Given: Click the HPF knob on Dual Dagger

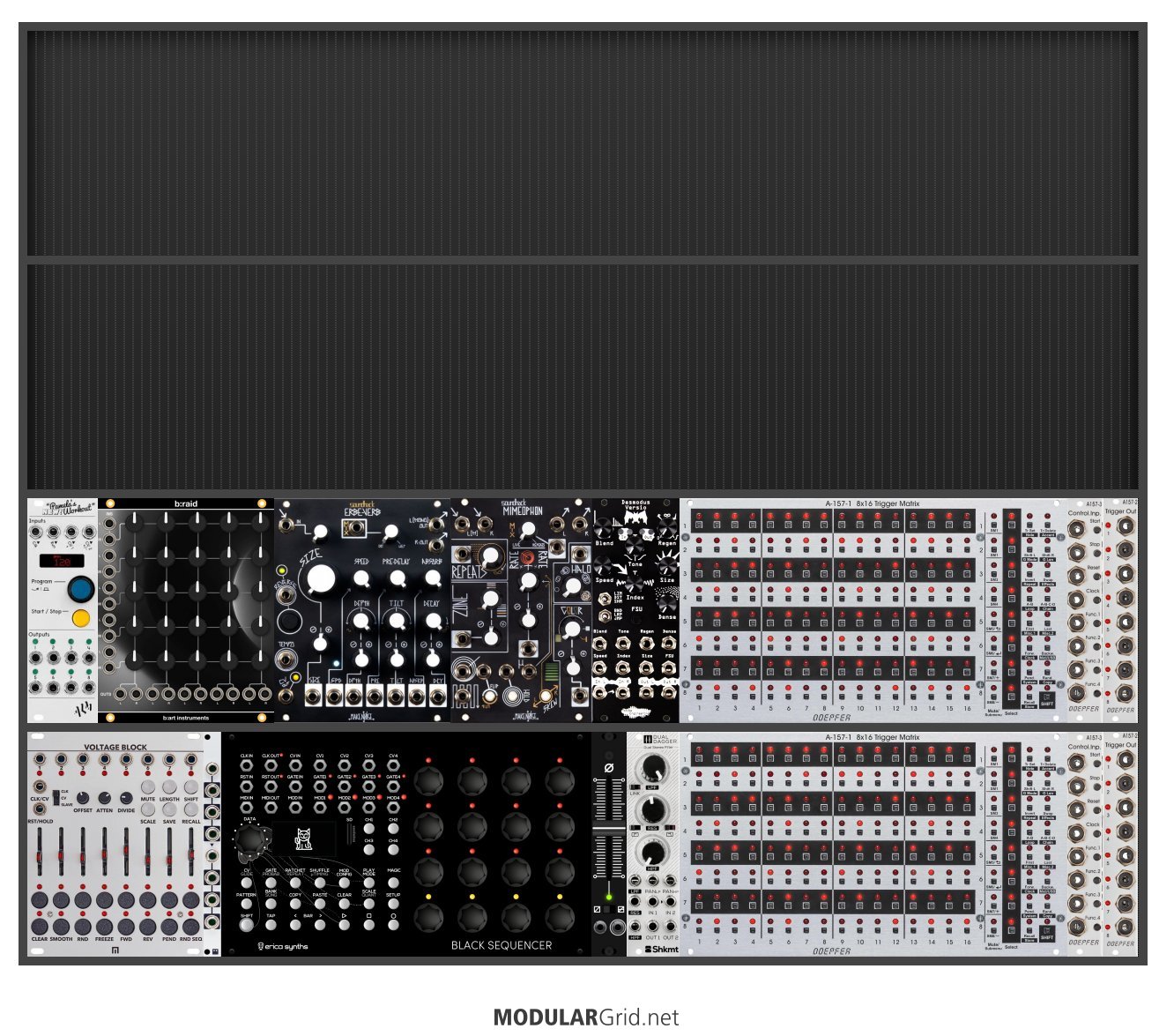Looking at the screenshot, I should click(651, 853).
